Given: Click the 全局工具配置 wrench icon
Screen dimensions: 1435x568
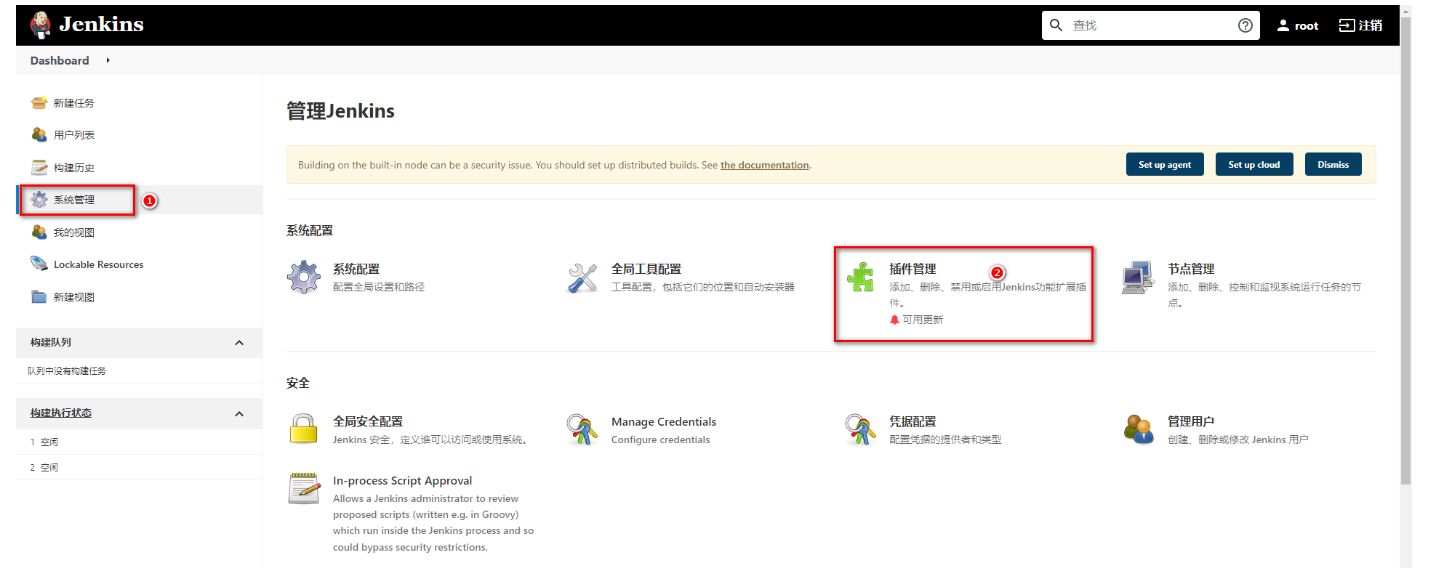Looking at the screenshot, I should pos(582,277).
